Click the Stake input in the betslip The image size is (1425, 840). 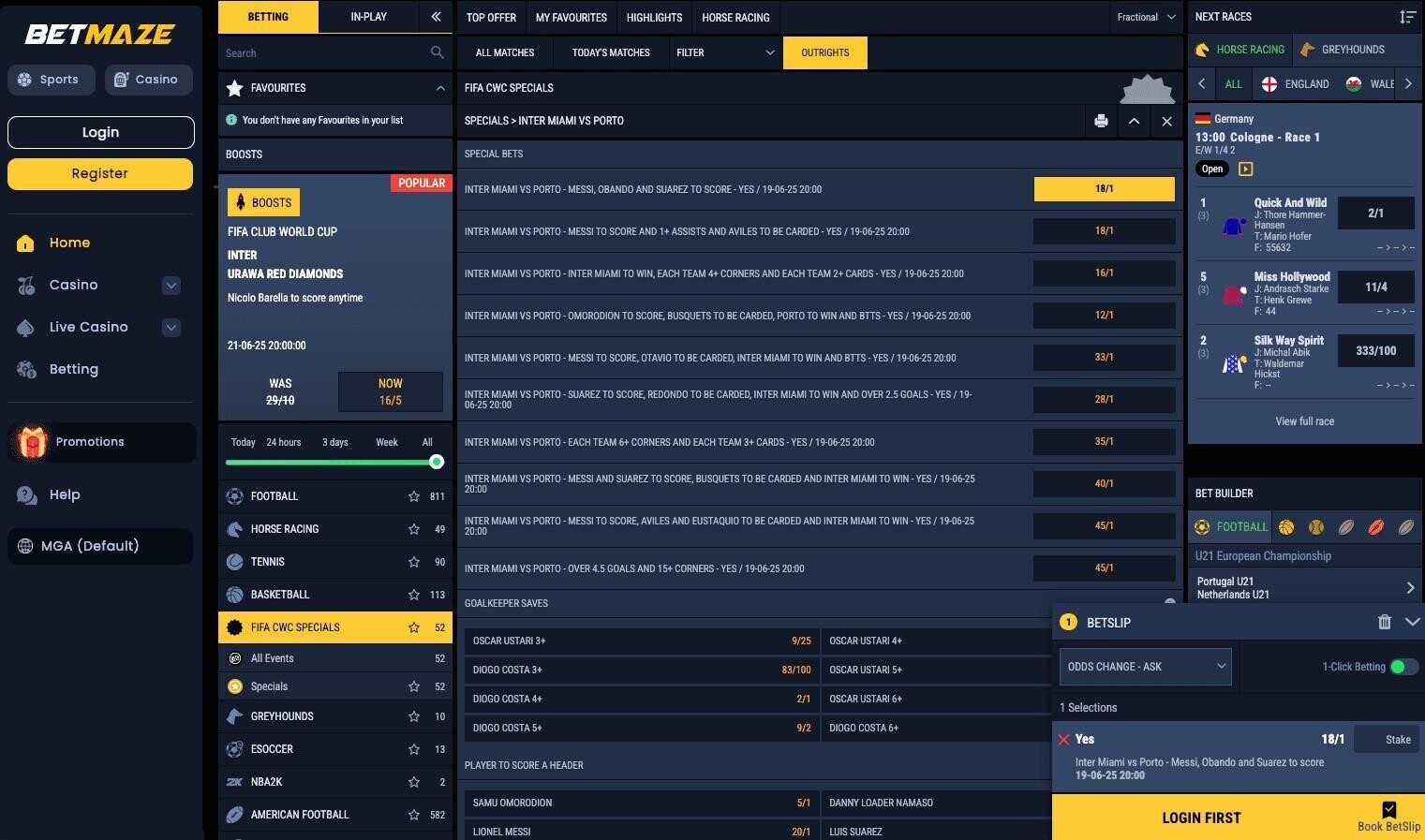click(x=1387, y=740)
